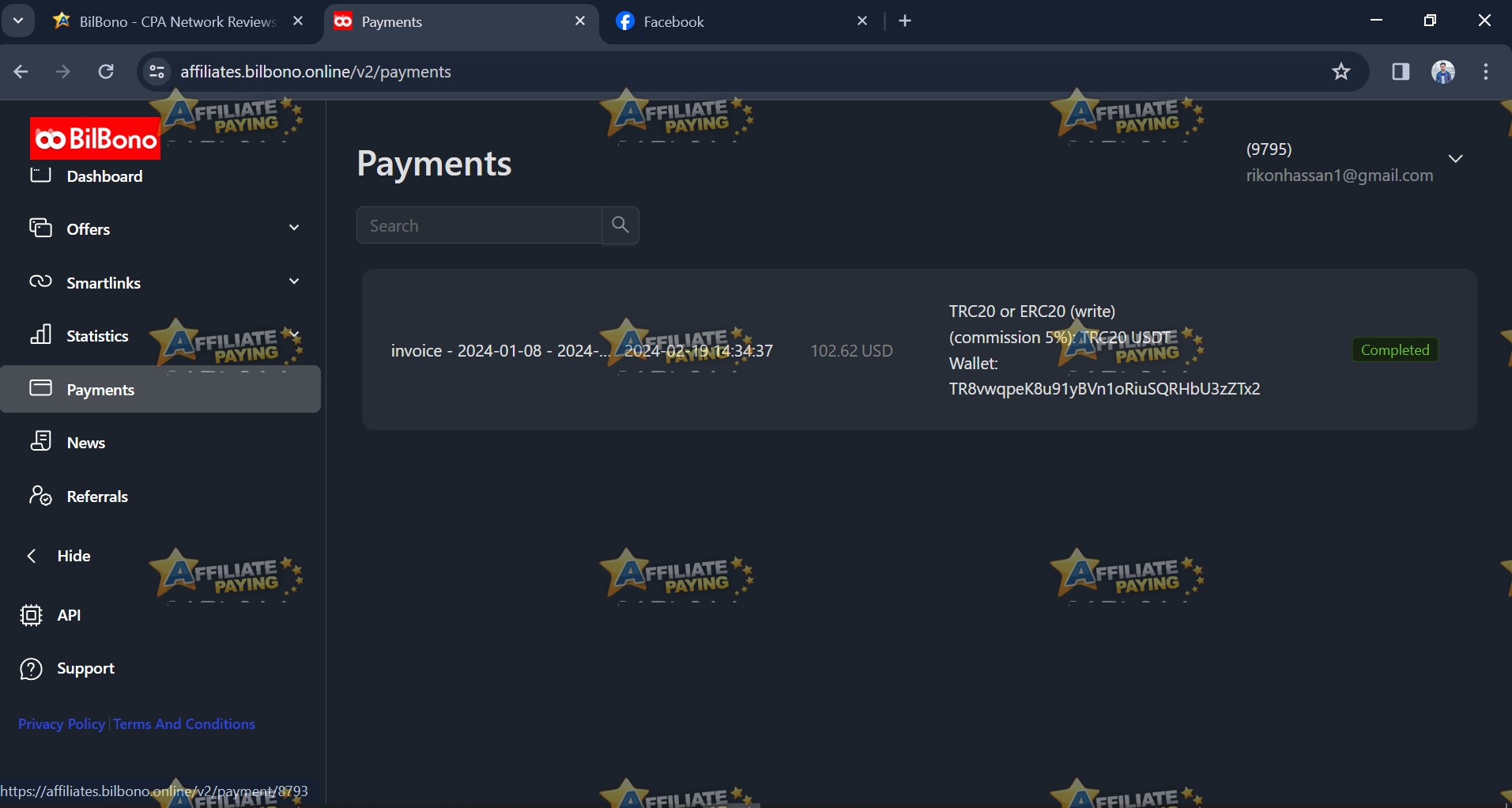Close the Payments tab
Screen dimensions: 1512x808
(x=580, y=21)
